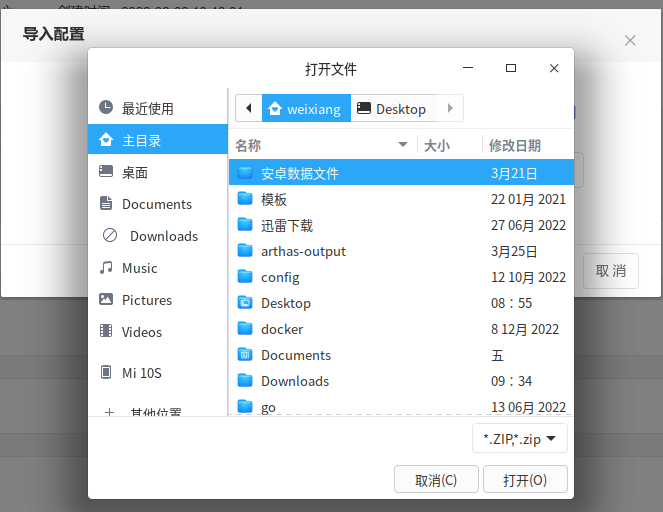Screen dimensions: 663x512
Task: Click date 3月25日 of arthas-output
Action: 514,251
